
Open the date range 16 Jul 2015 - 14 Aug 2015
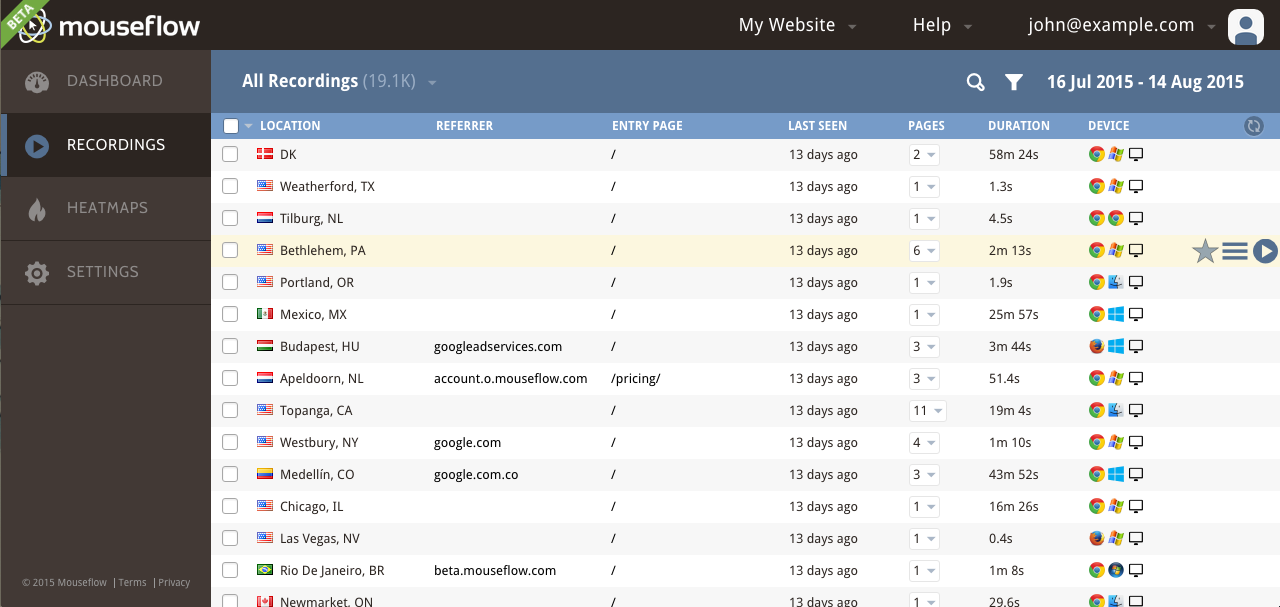[1145, 82]
